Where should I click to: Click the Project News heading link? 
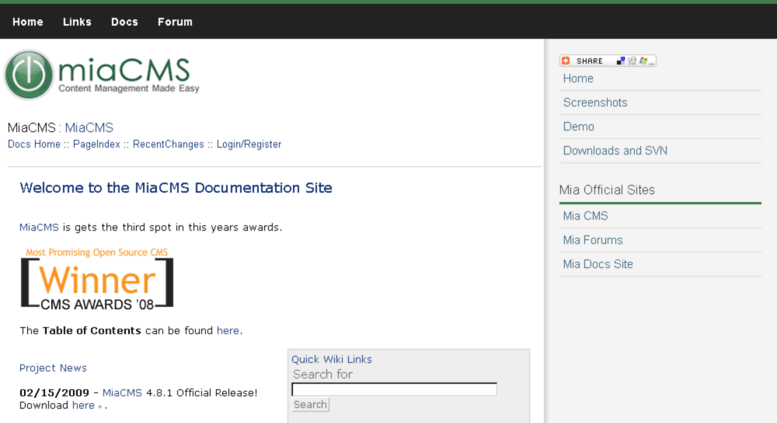point(53,368)
